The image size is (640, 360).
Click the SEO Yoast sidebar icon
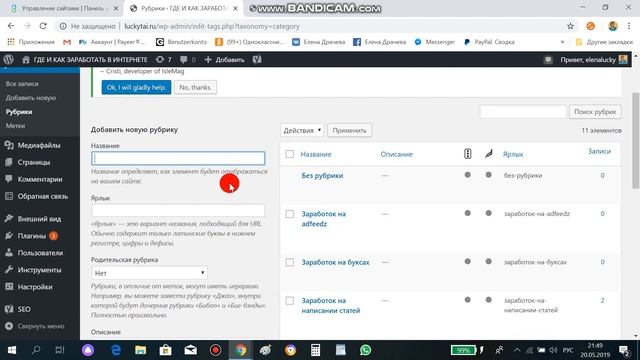tap(9, 309)
